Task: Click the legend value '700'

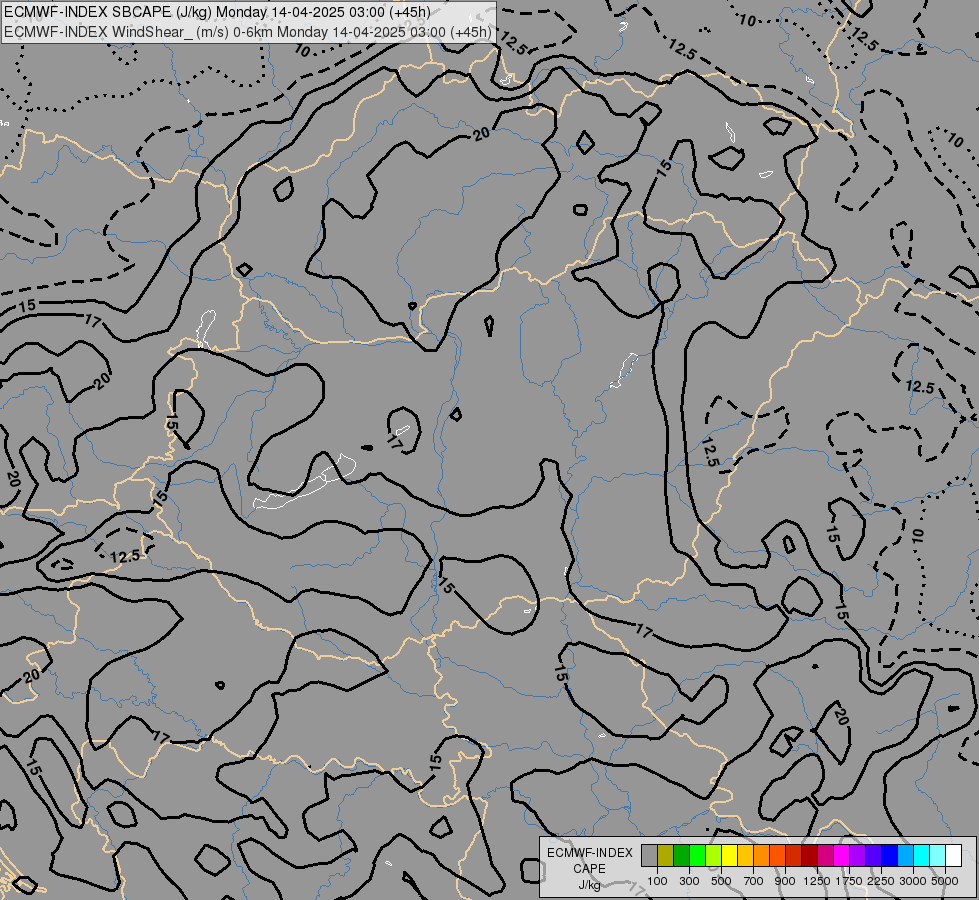Action: pos(754,881)
